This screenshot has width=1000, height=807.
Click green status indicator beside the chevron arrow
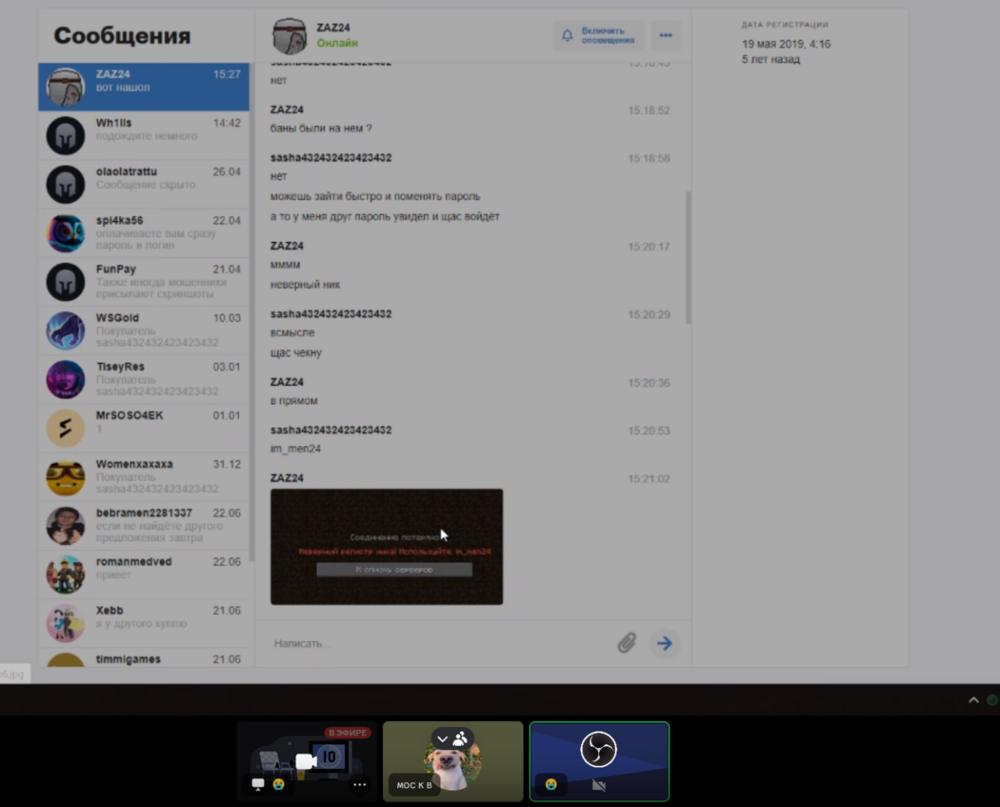992,700
